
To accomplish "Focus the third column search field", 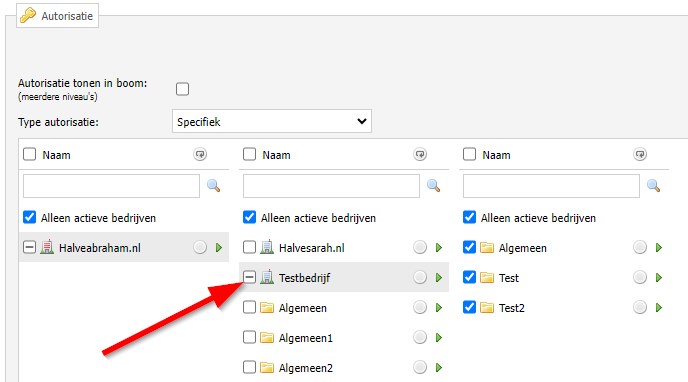I will (x=551, y=186).
